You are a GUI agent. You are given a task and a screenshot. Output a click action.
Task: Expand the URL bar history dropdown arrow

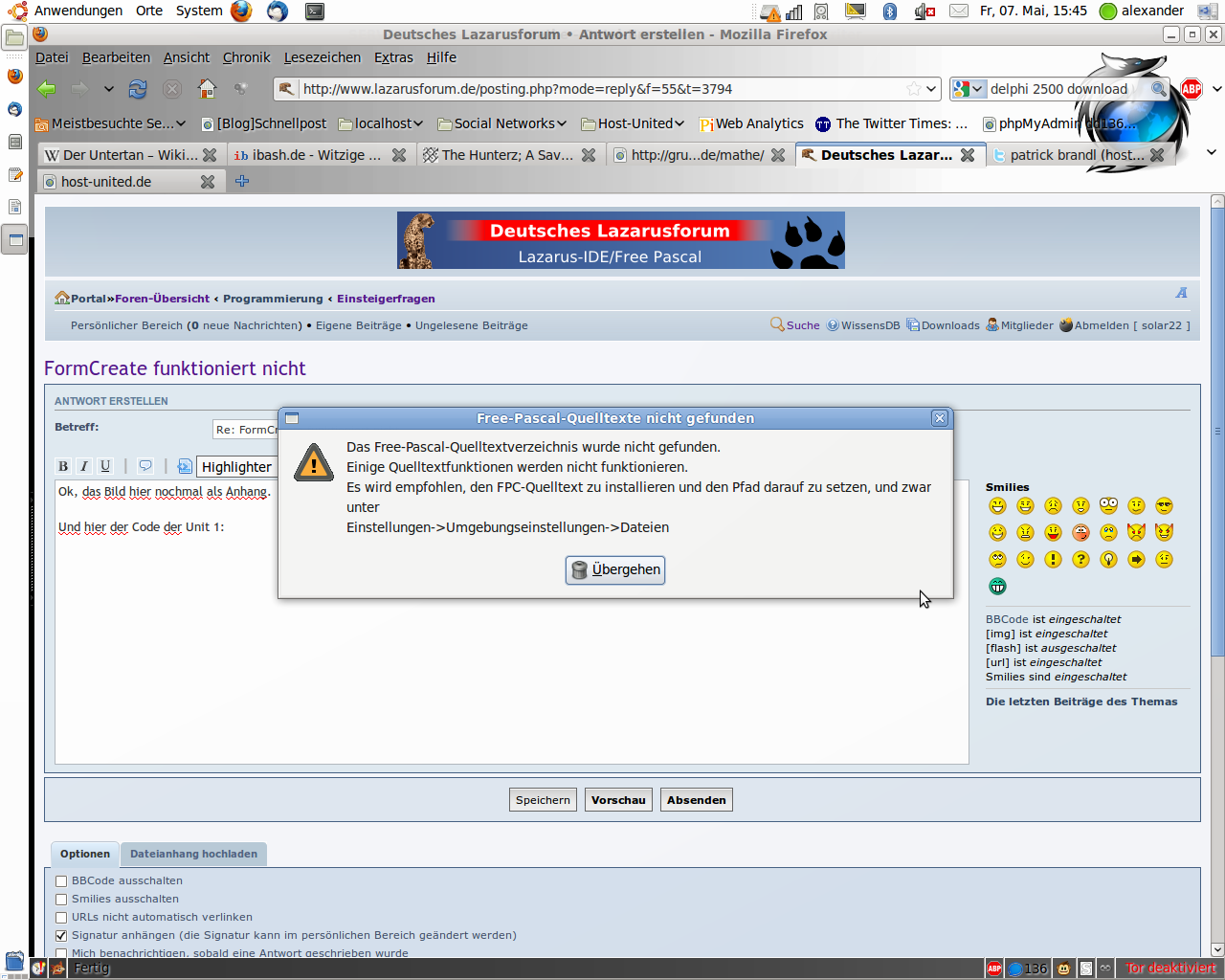pos(931,89)
